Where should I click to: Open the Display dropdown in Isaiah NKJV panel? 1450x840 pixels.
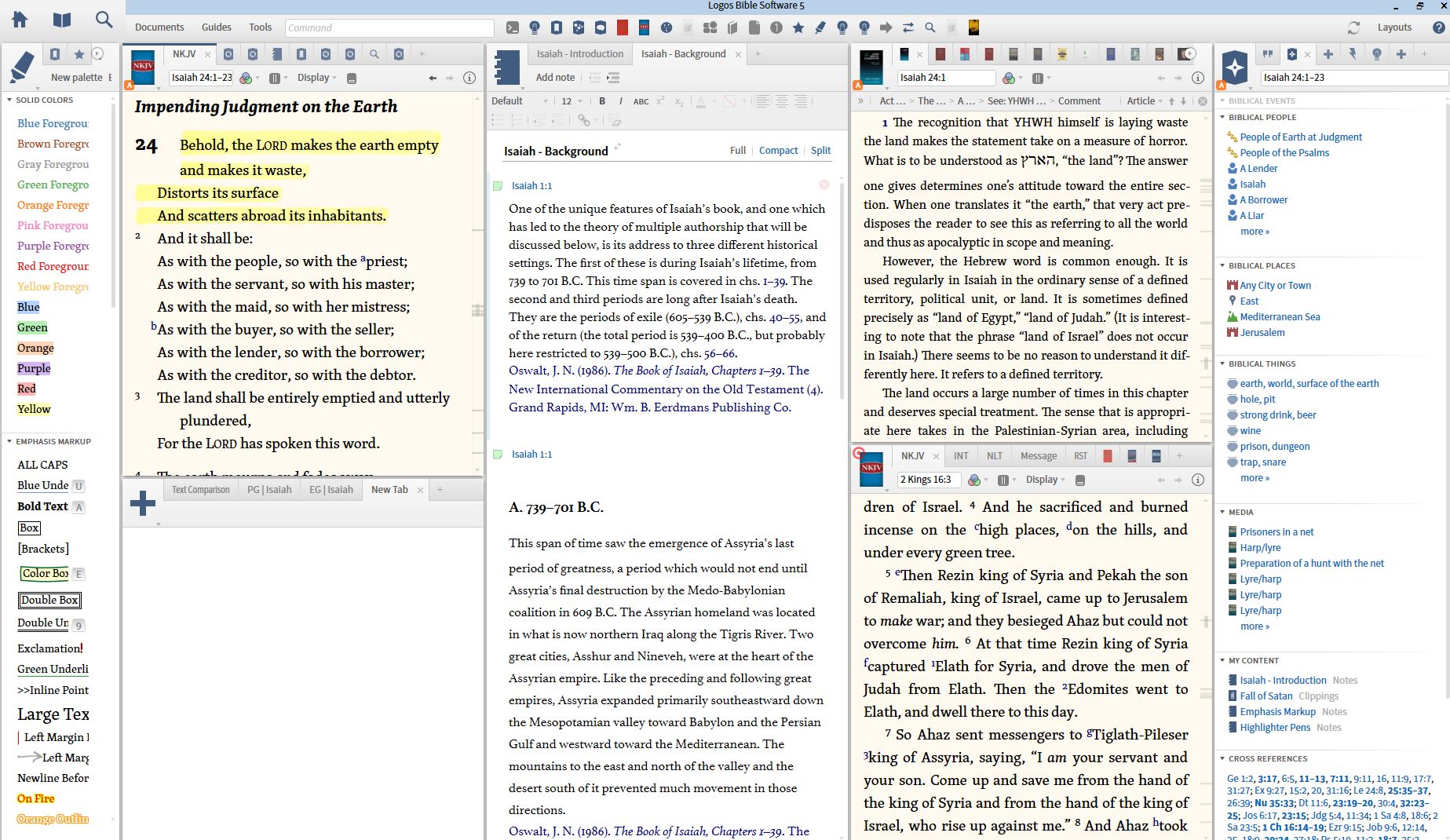click(x=317, y=78)
